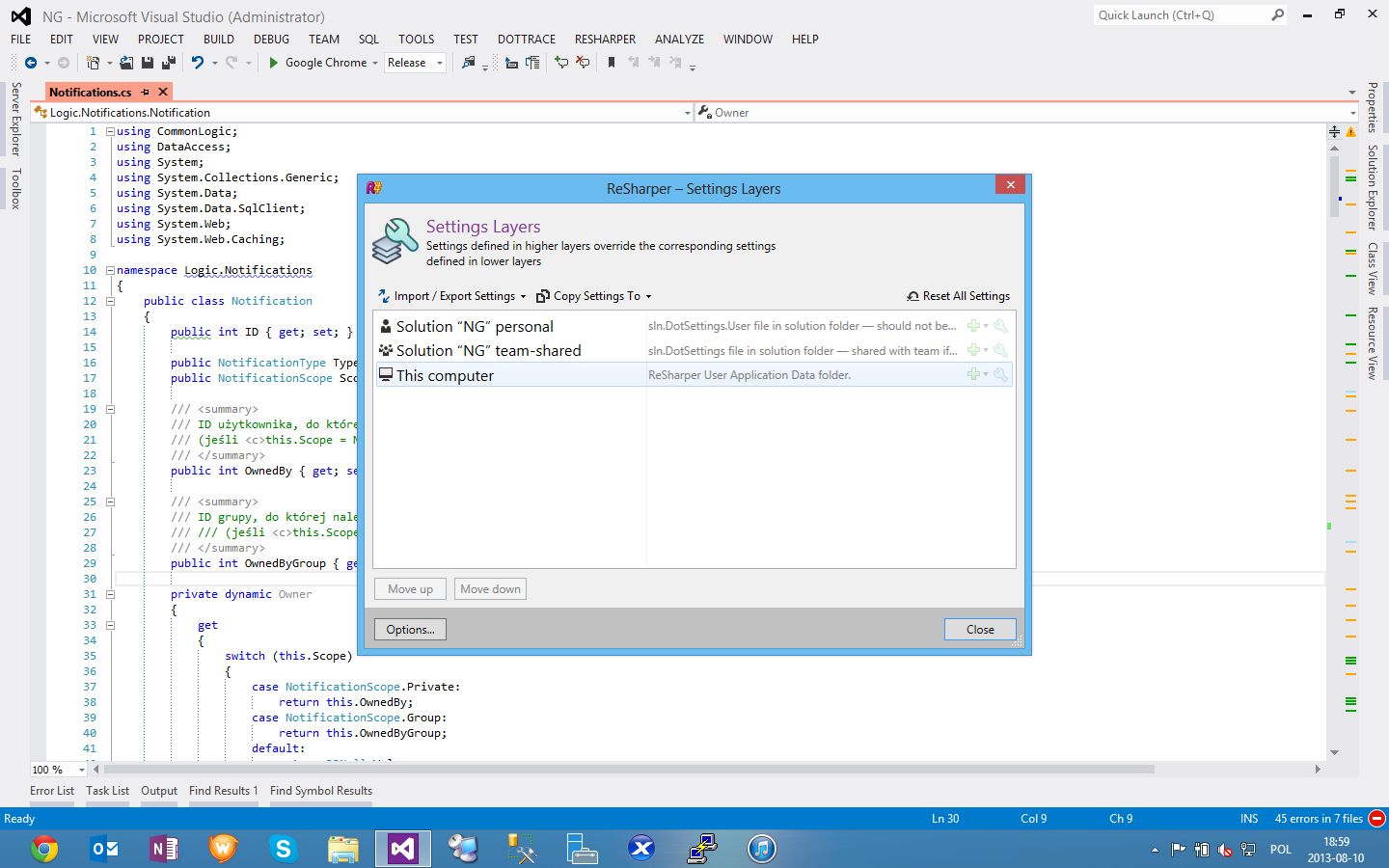This screenshot has width=1389, height=868.
Task: Click the New Project toolbar icon
Action: point(93,63)
